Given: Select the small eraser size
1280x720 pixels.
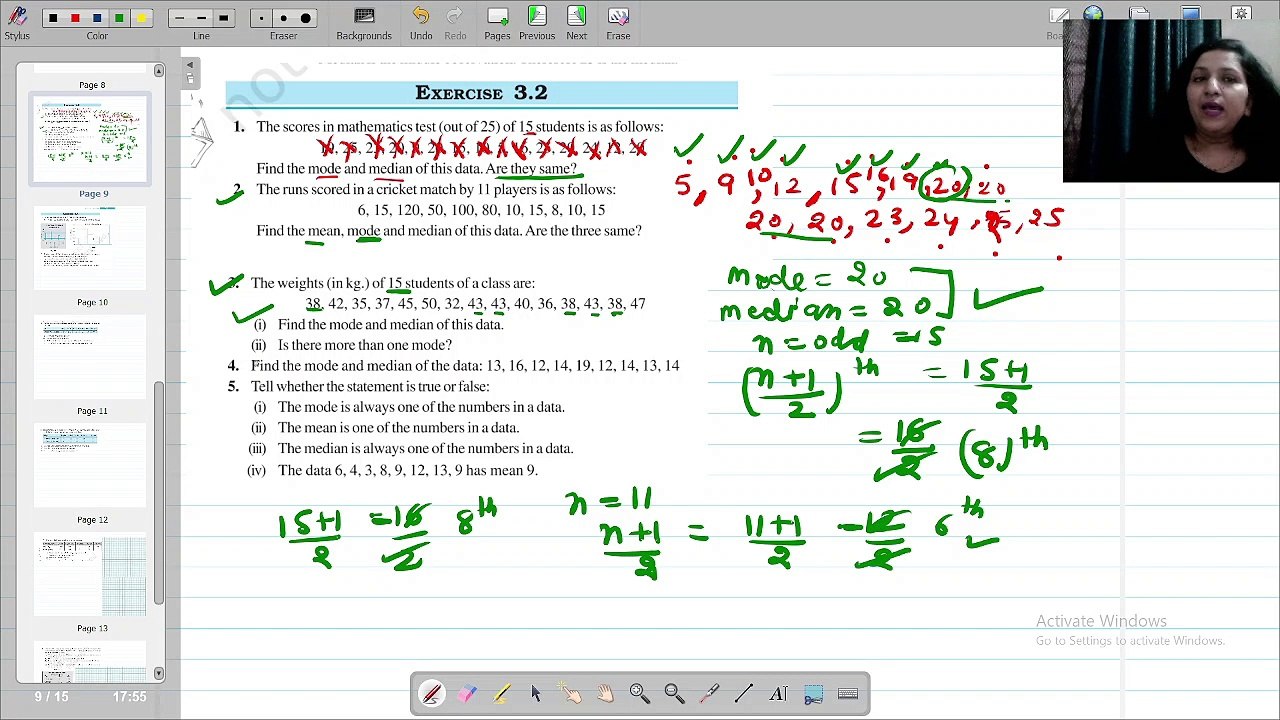Looking at the screenshot, I should coord(261,18).
